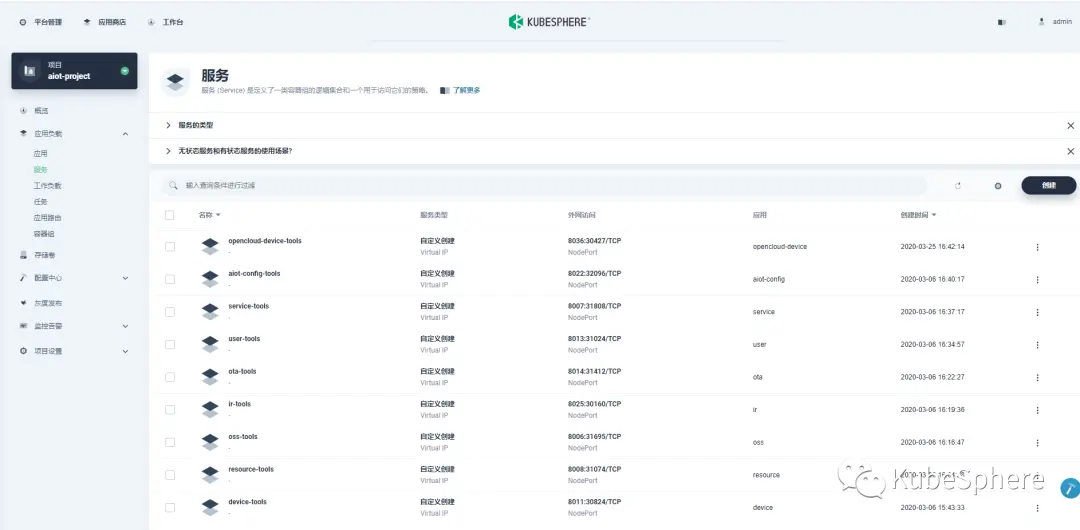This screenshot has height=530, width=1080.
Task: Click the app store icon in header
Action: click(87, 22)
